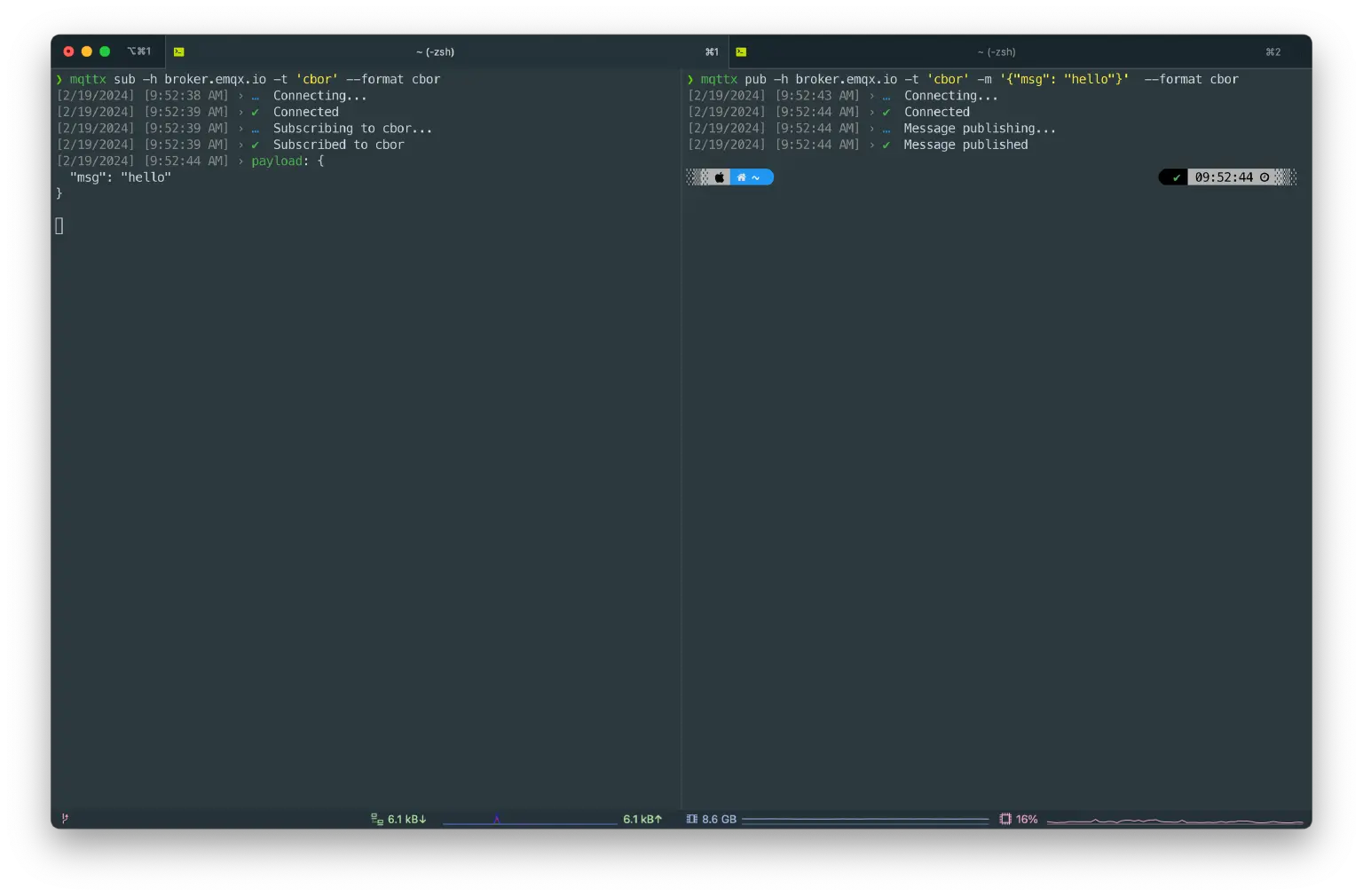The height and width of the screenshot is (896, 1363).
Task: Click the green zoom window button
Action: [105, 51]
